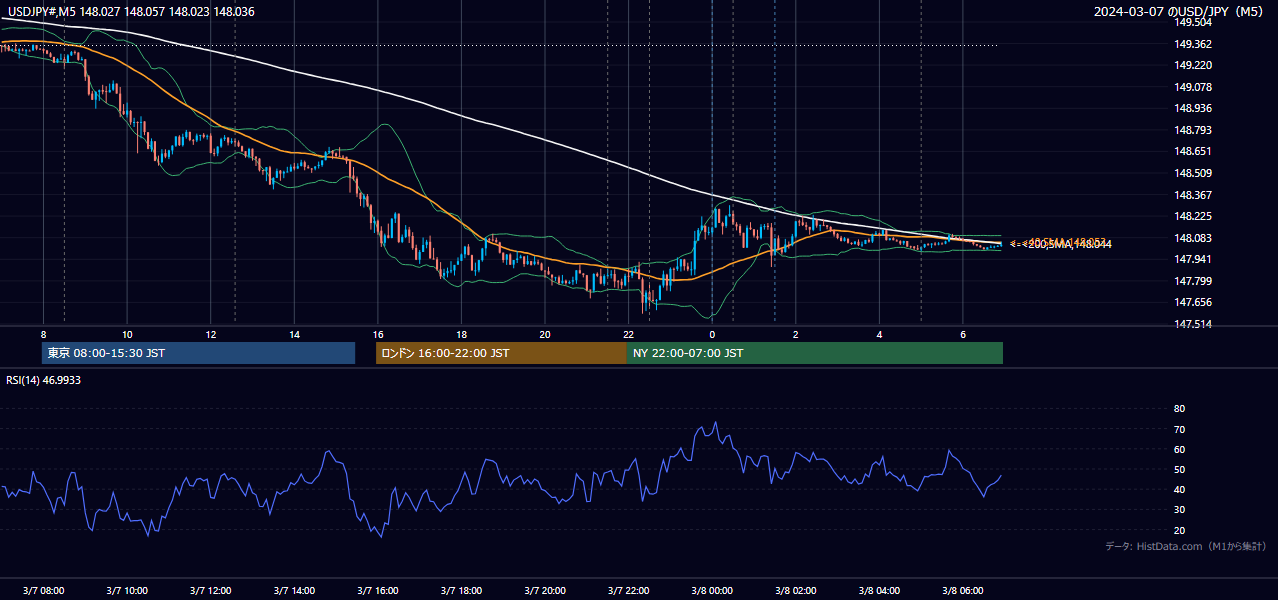Click the 147.656 price axis label
This screenshot has width=1278, height=600.
1192,302
